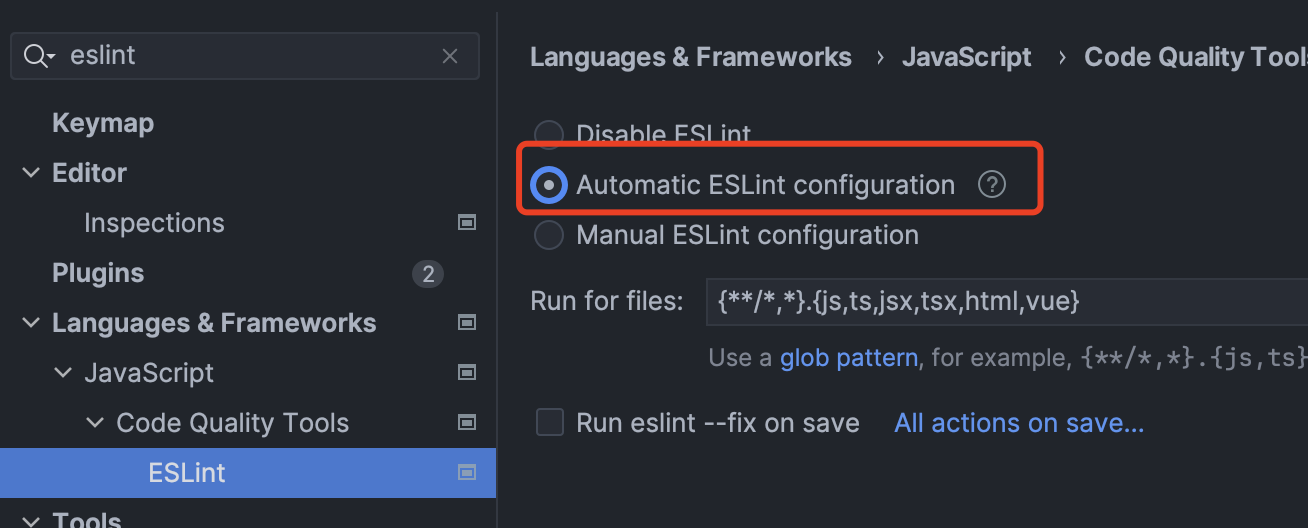Select Automatic ESLint configuration option
1308x528 pixels.
click(549, 185)
